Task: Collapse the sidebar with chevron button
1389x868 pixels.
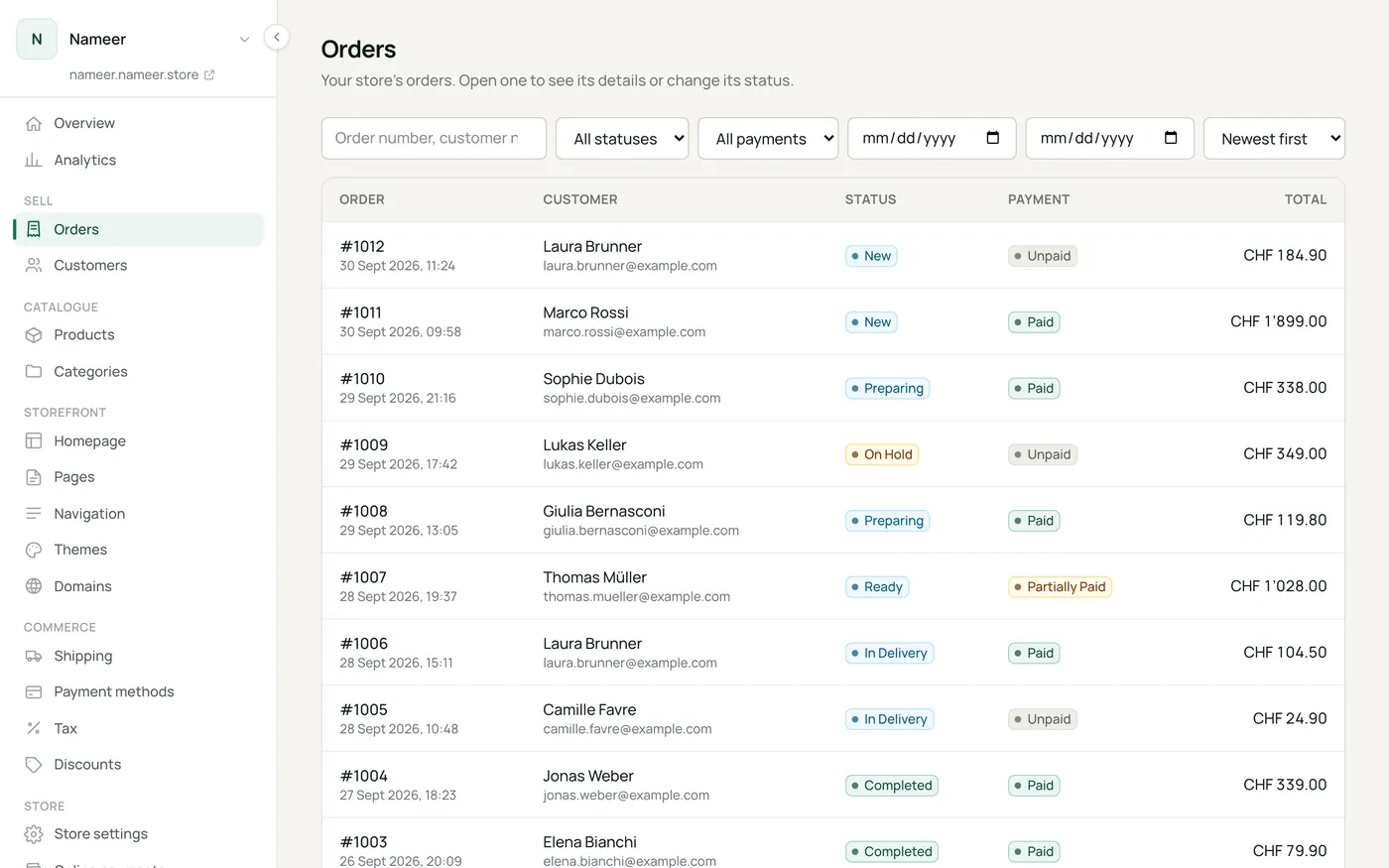Action: [277, 37]
